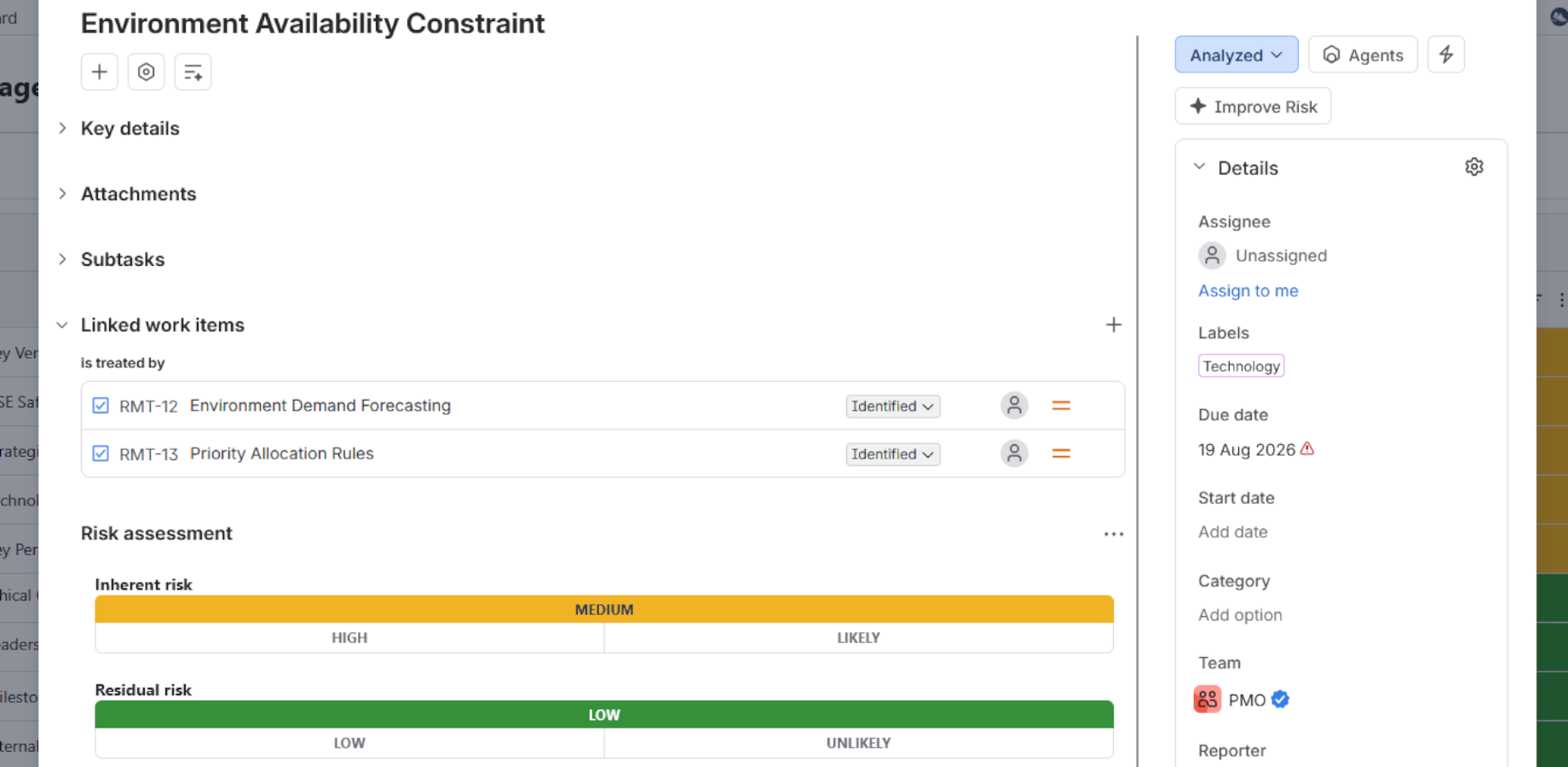Collapse the Details panel

(1200, 167)
